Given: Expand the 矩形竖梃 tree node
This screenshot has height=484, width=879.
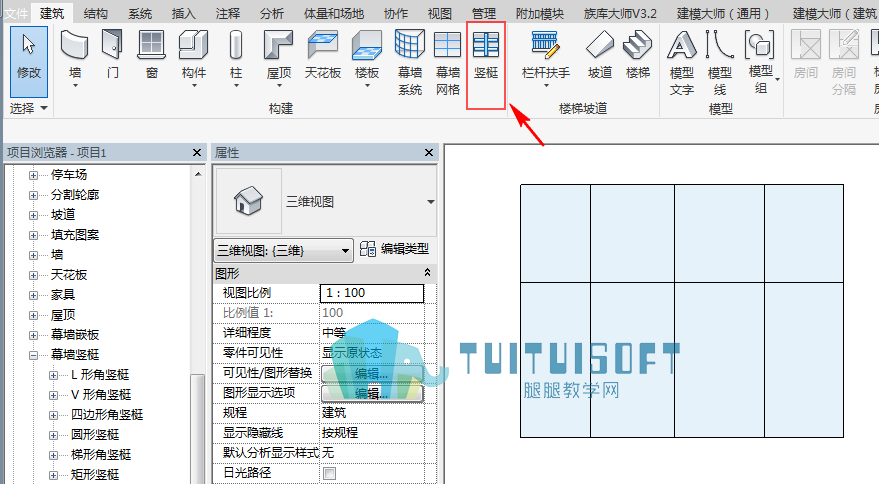Looking at the screenshot, I should (x=53, y=475).
